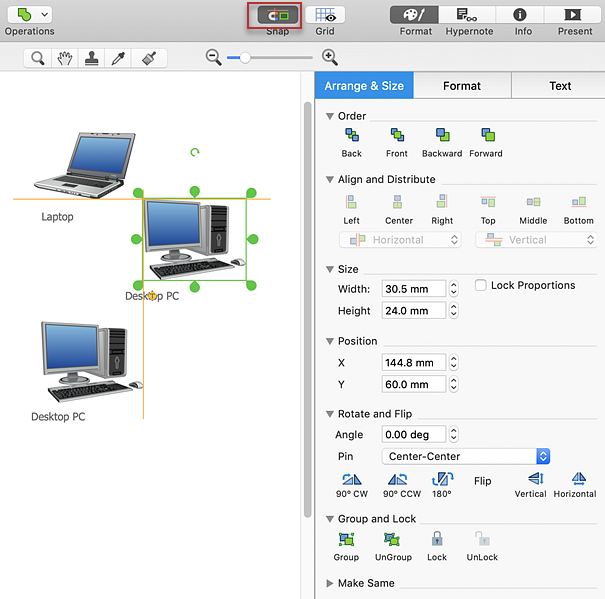Select the hand pan tool
The image size is (605, 599).
[65, 58]
